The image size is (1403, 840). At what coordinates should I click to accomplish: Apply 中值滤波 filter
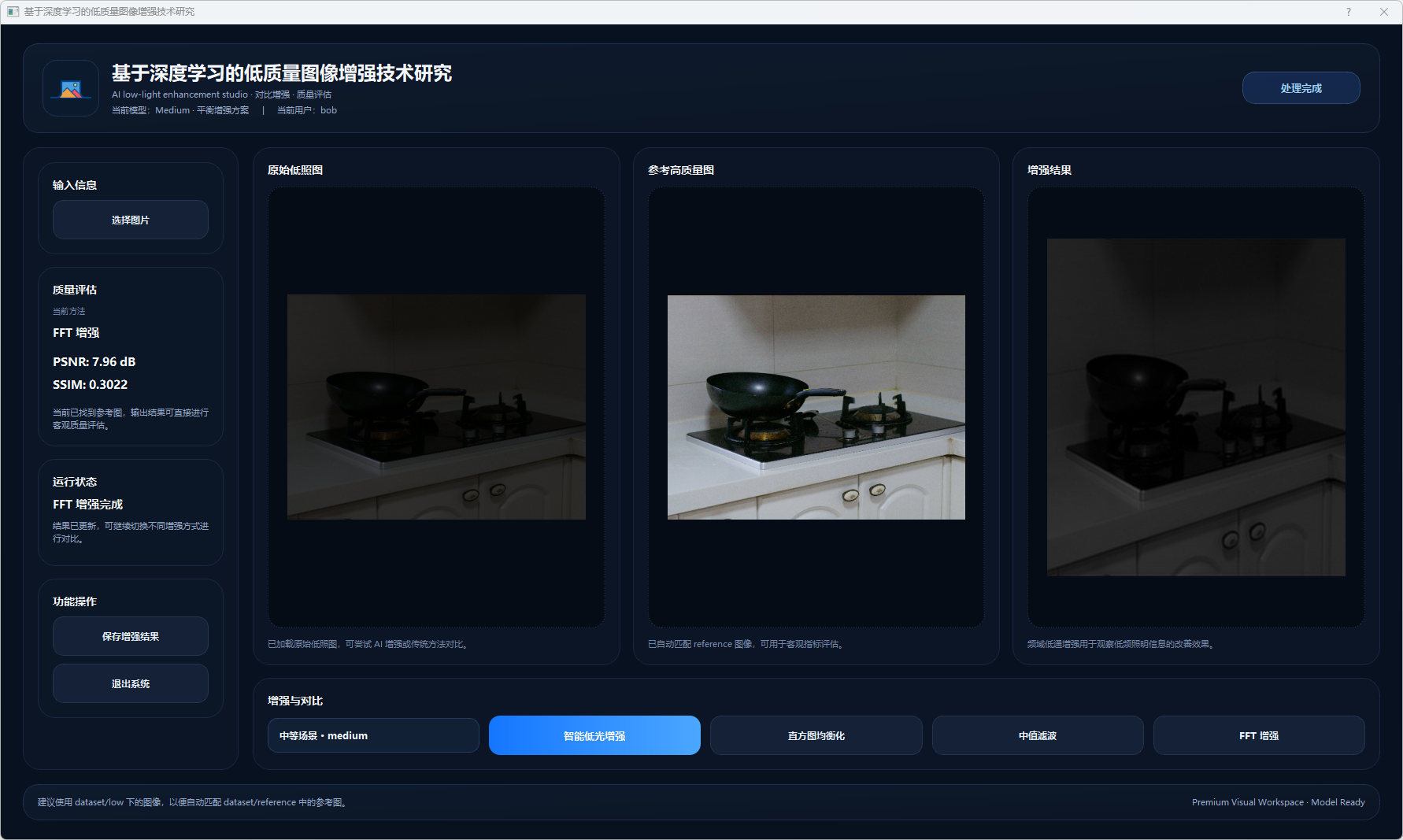[x=1037, y=735]
